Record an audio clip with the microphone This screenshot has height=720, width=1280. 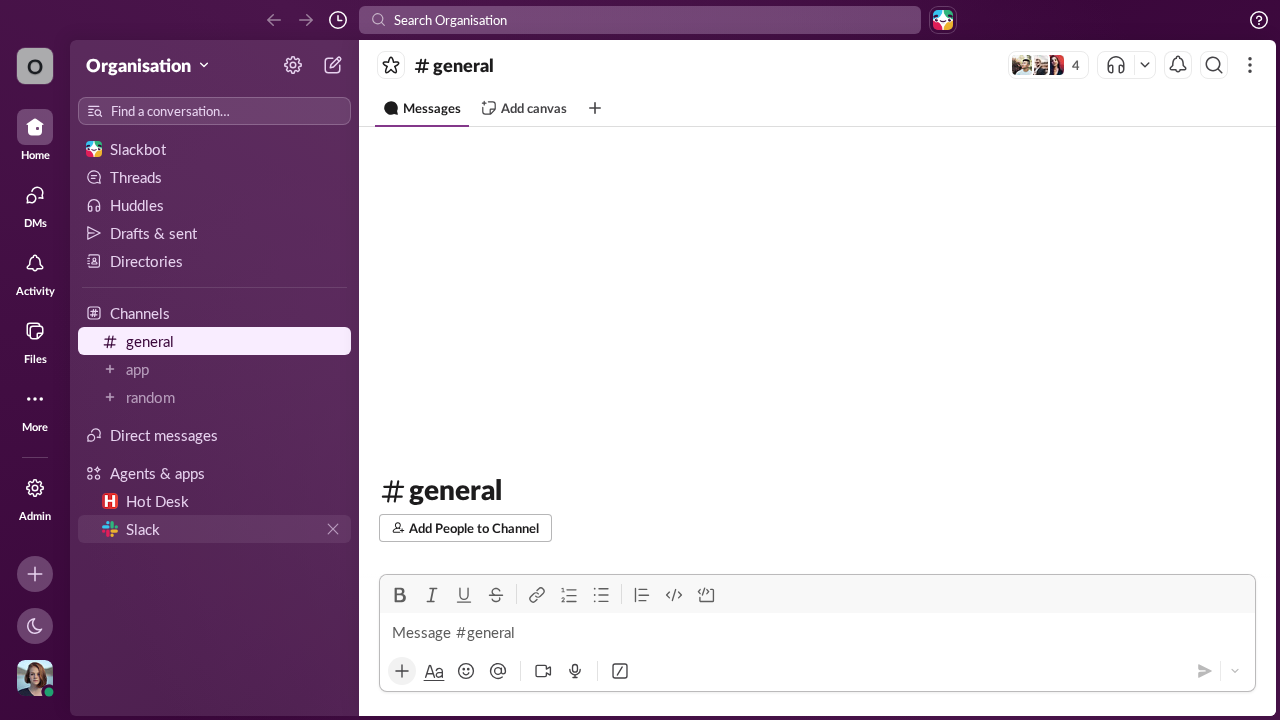(x=575, y=671)
